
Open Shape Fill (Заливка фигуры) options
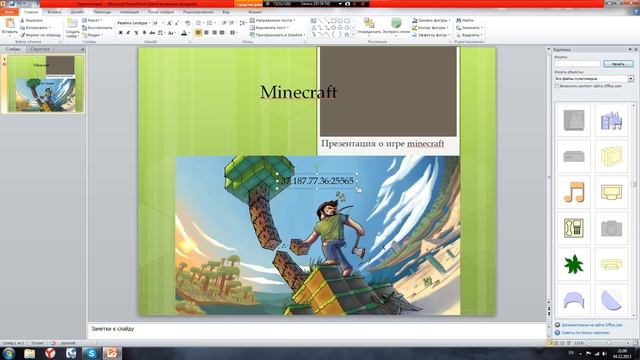[x=431, y=20]
